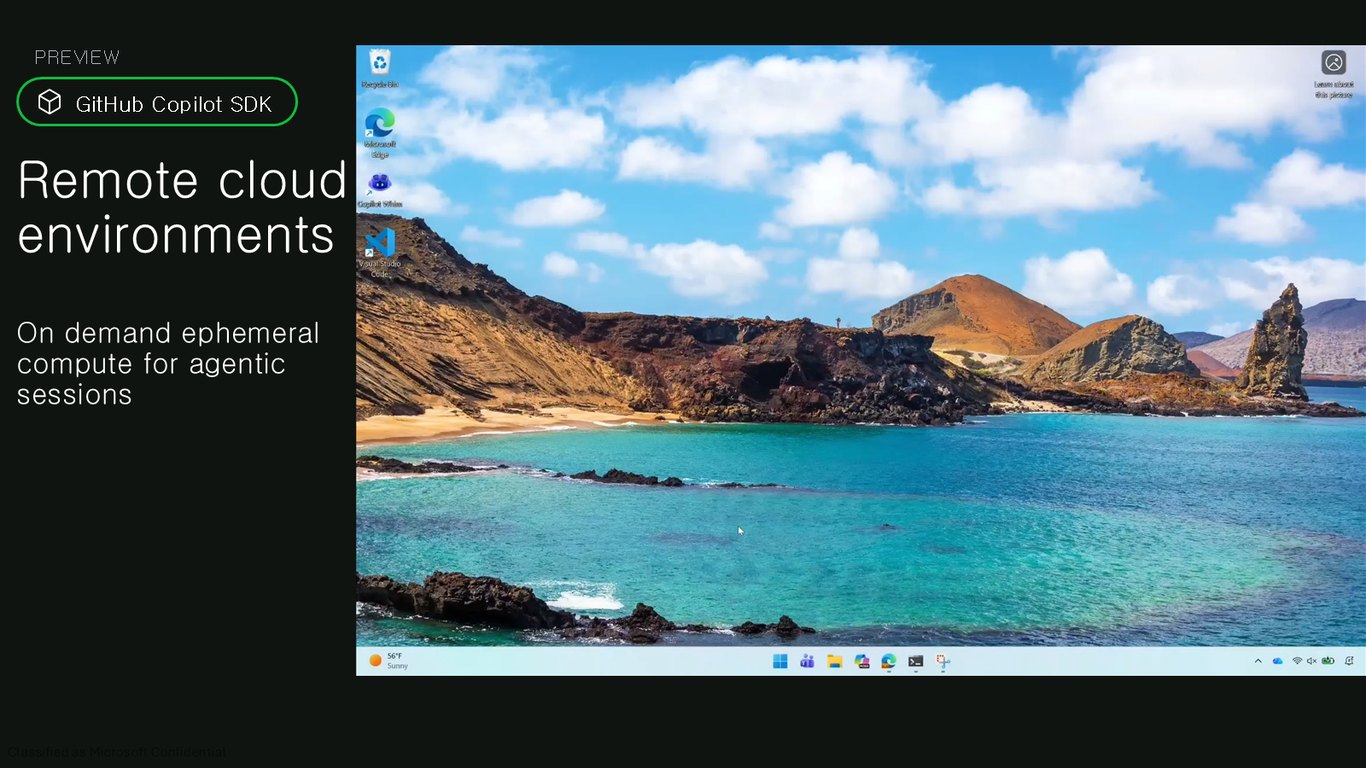Select the Recycle Bin desktop icon
This screenshot has width=1366, height=768.
pyautogui.click(x=380, y=68)
